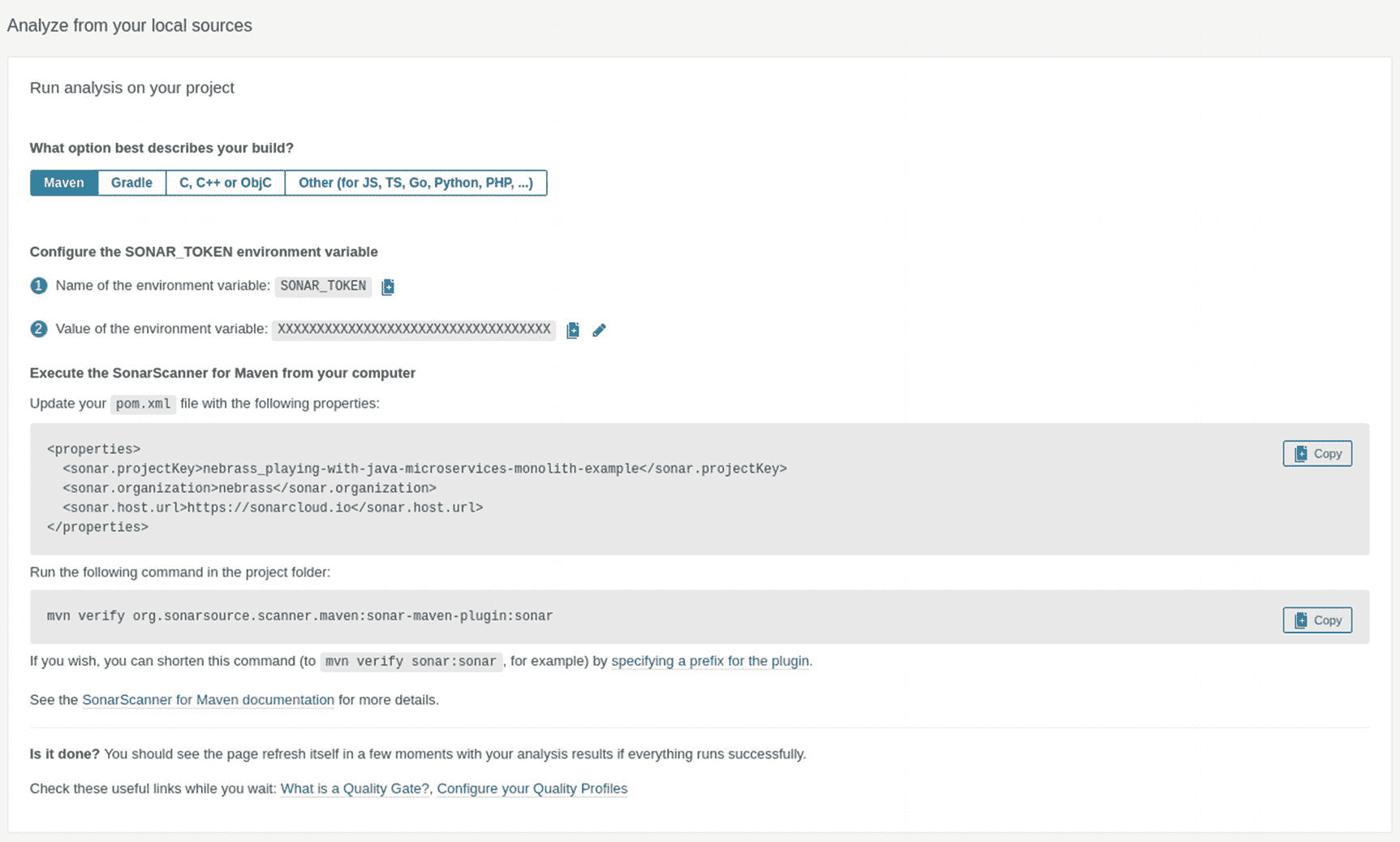This screenshot has height=842, width=1400.
Task: Select the Gradle build option
Action: click(131, 183)
